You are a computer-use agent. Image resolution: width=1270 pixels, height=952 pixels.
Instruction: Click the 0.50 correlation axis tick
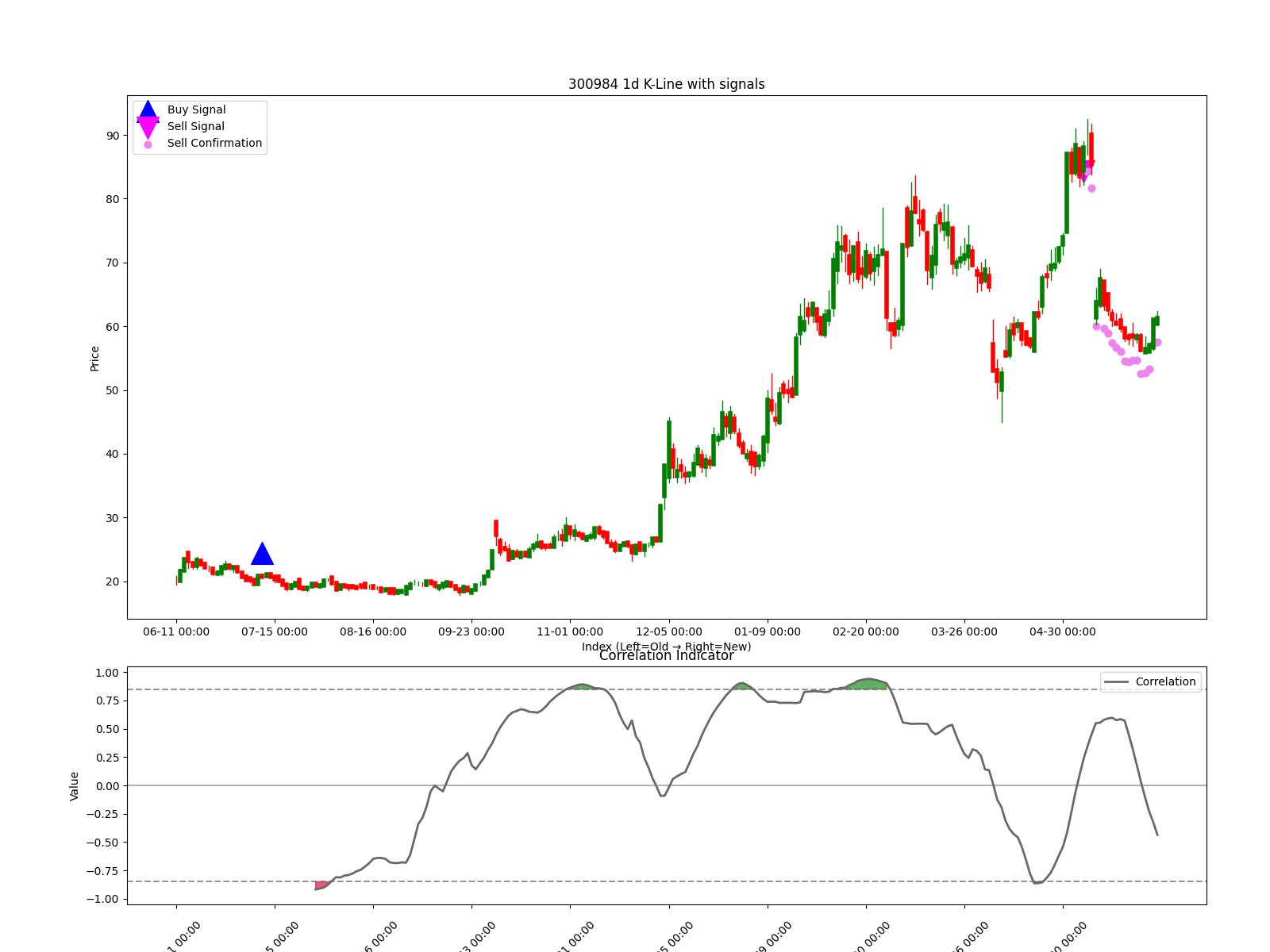[x=106, y=729]
